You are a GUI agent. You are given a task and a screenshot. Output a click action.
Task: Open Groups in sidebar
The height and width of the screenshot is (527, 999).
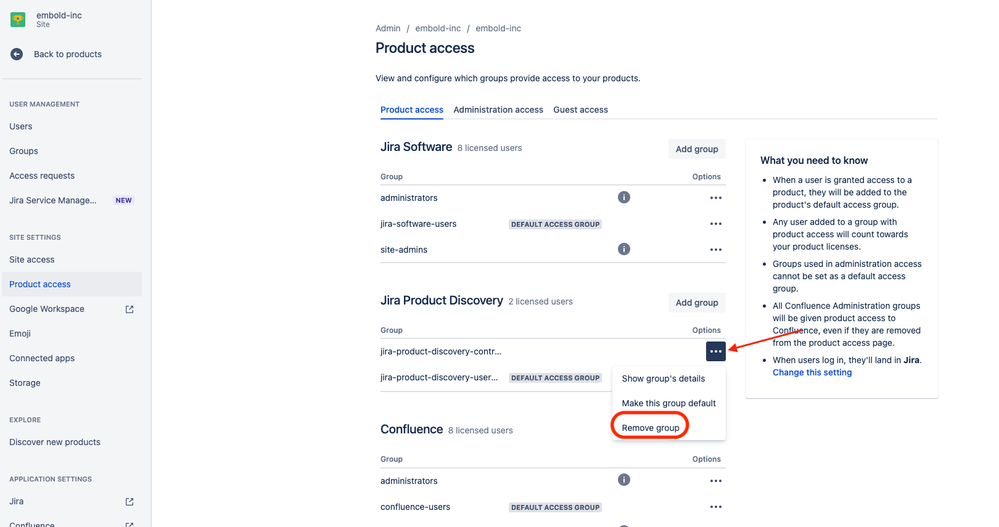(24, 151)
